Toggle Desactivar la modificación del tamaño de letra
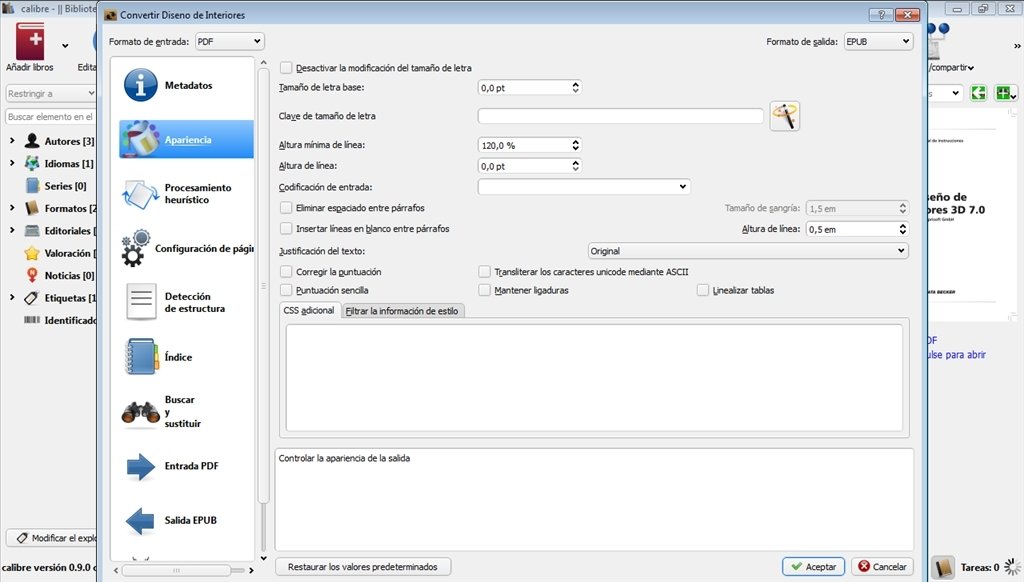Screen dimensions: 1024x582 click(286, 68)
